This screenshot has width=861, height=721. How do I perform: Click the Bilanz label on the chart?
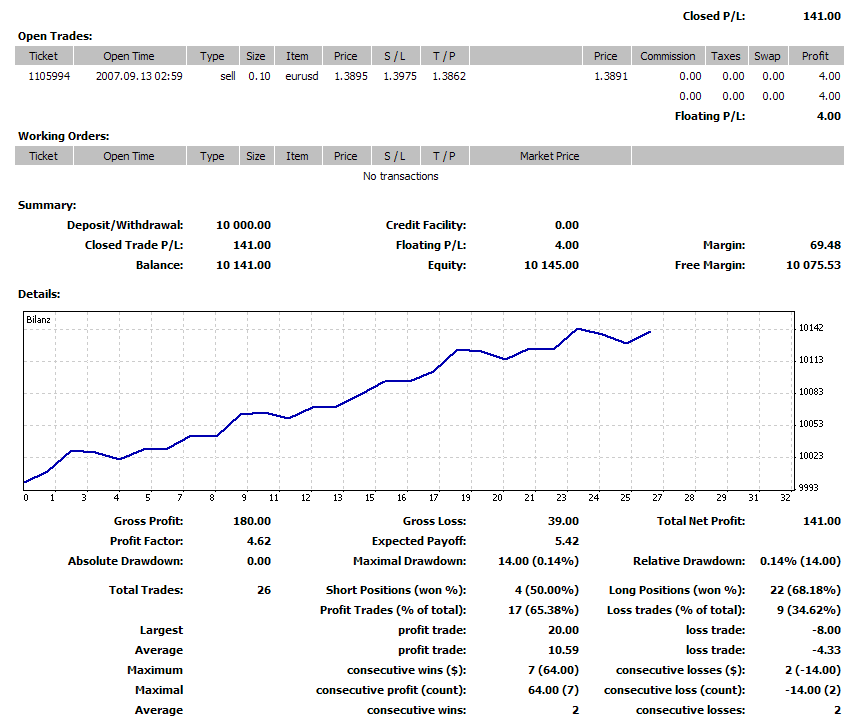(39, 321)
